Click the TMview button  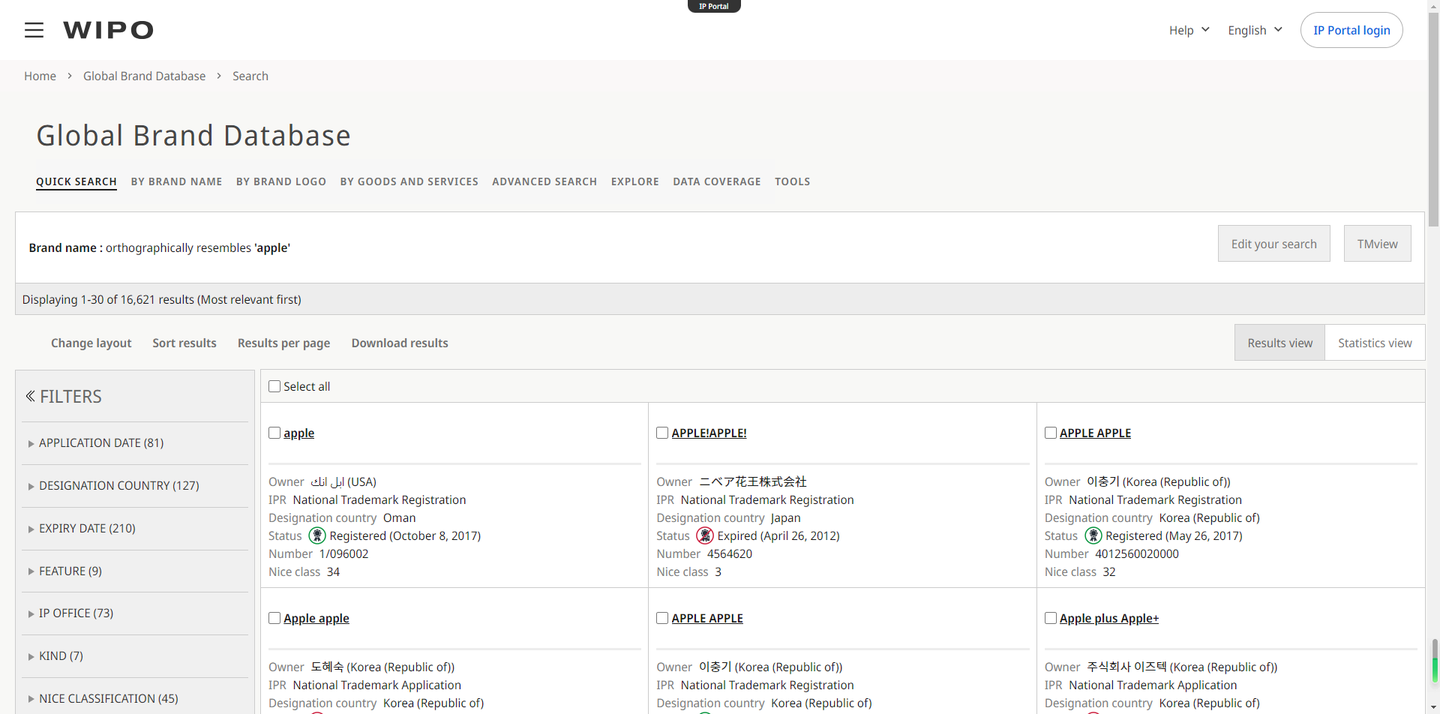click(1377, 244)
